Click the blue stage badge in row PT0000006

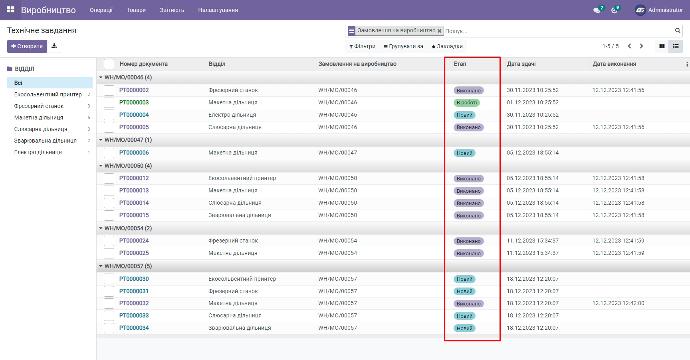464,153
